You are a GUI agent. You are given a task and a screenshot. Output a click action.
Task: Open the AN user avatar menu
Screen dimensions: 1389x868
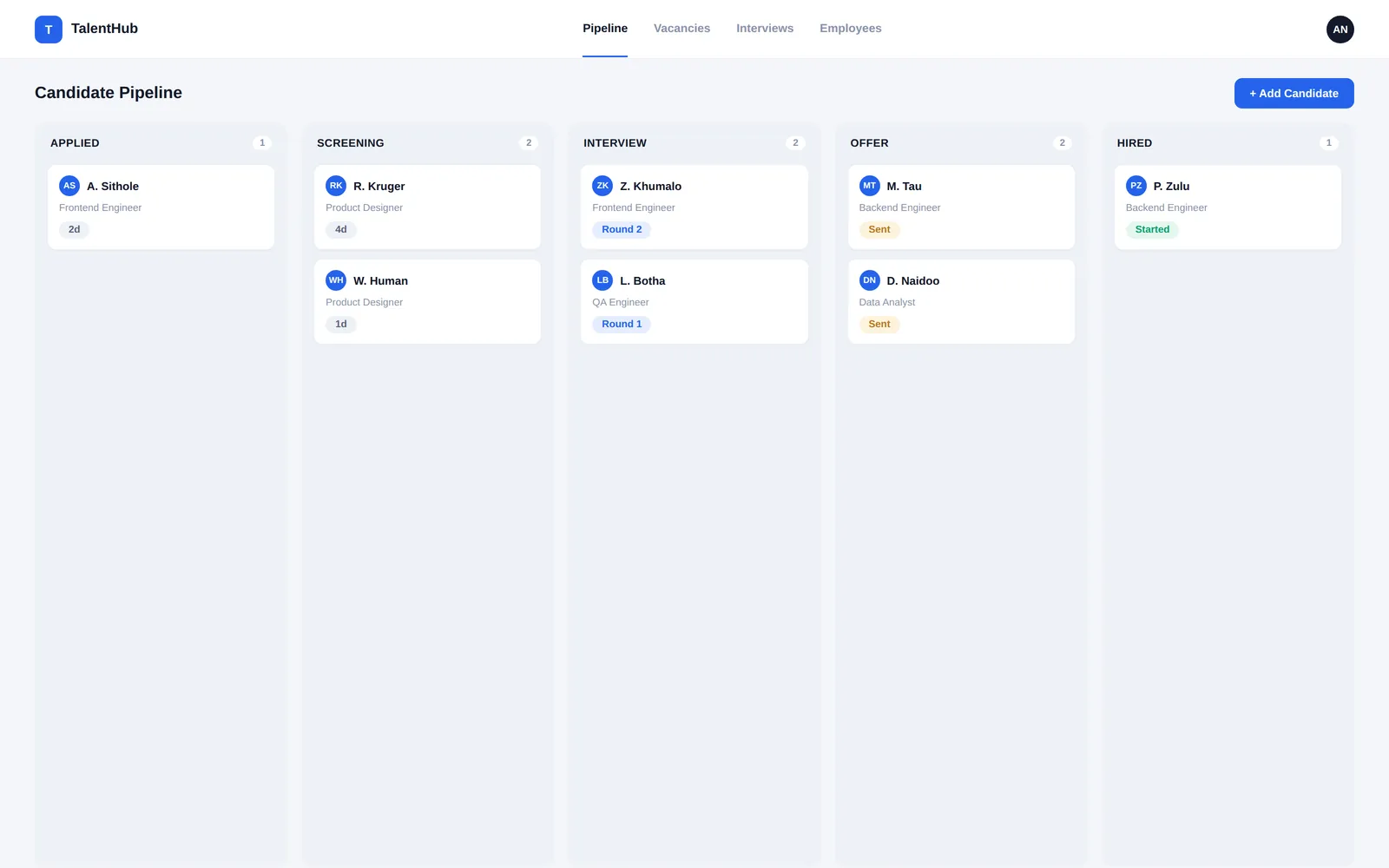tap(1340, 30)
